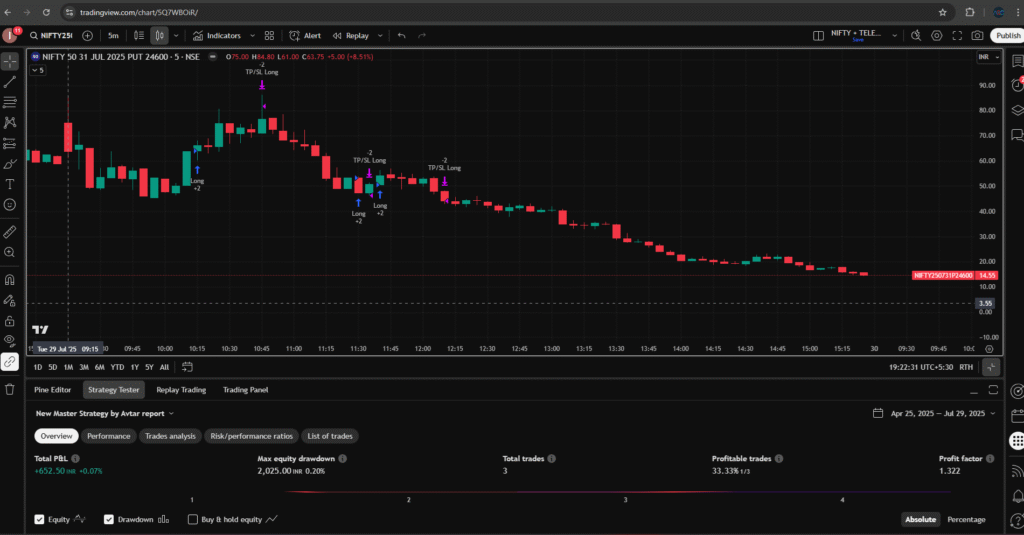Select the crosshair cursor tool
The image size is (1024, 535).
coord(10,61)
